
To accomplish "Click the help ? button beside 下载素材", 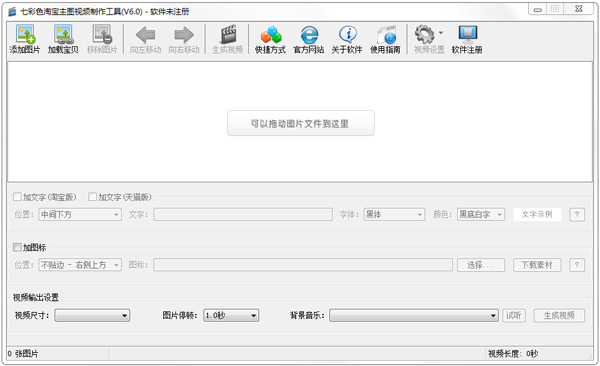I will 577,265.
